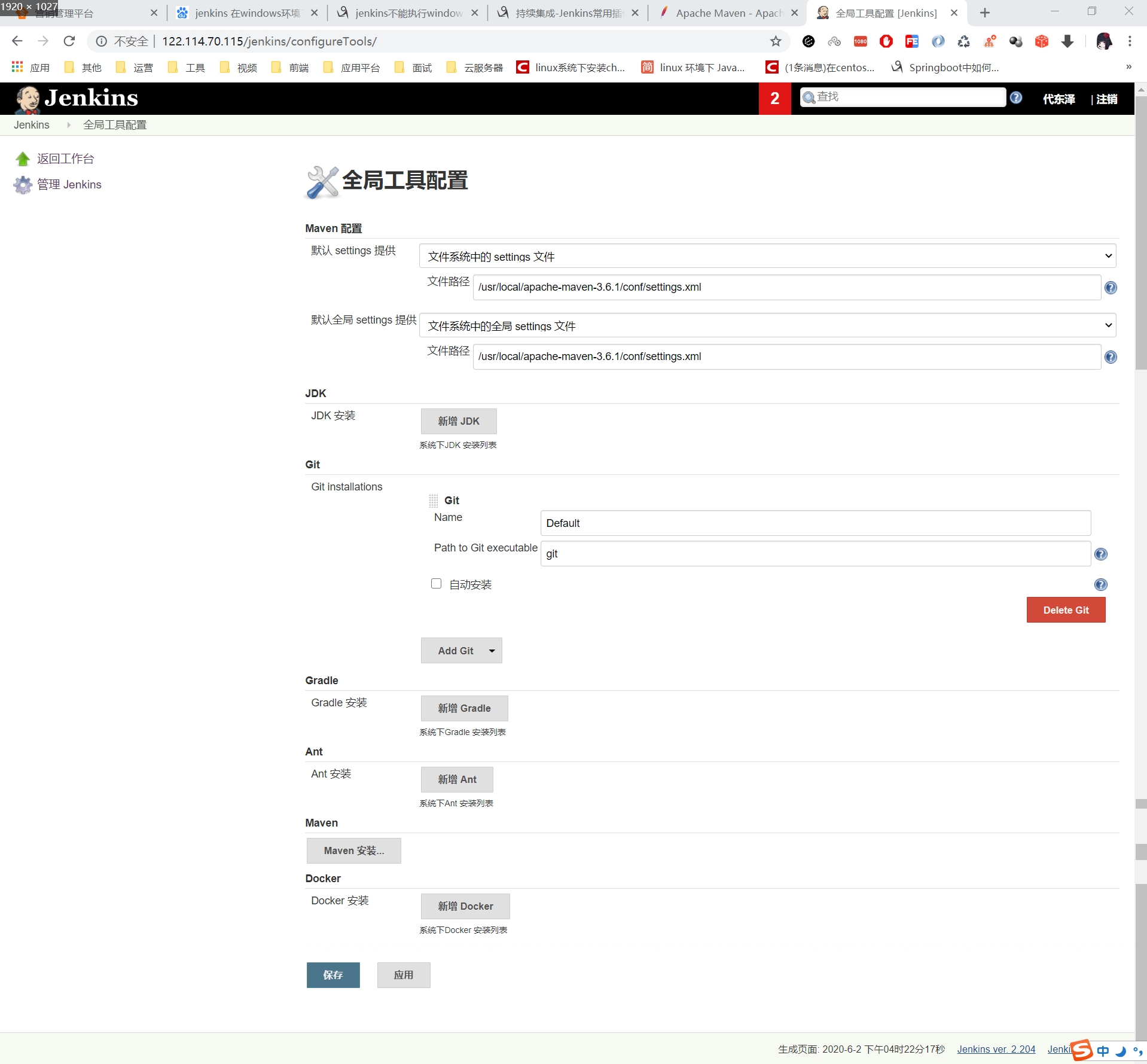Click the Git Name input field

tap(815, 523)
